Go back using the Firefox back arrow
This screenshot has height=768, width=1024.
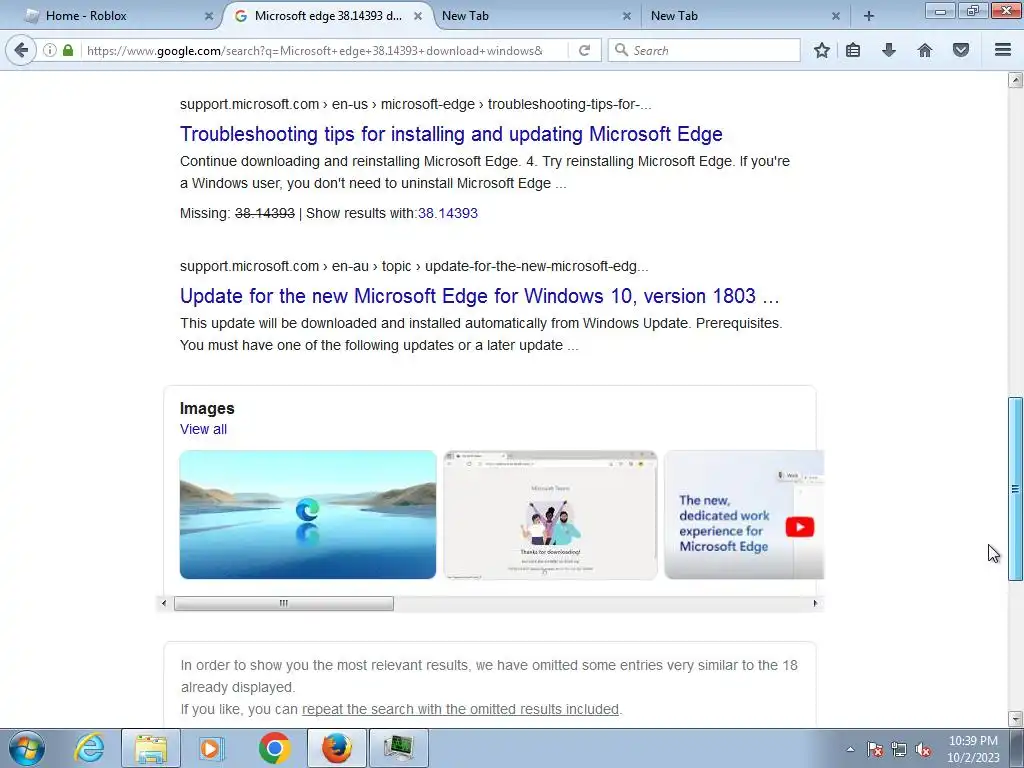pos(22,50)
